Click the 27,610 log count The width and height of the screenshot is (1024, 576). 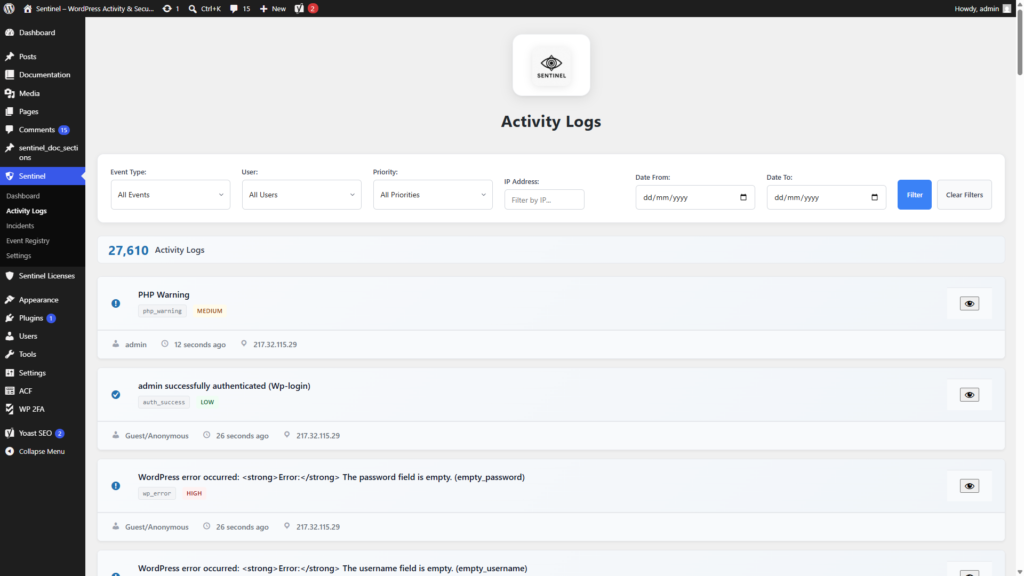click(128, 250)
